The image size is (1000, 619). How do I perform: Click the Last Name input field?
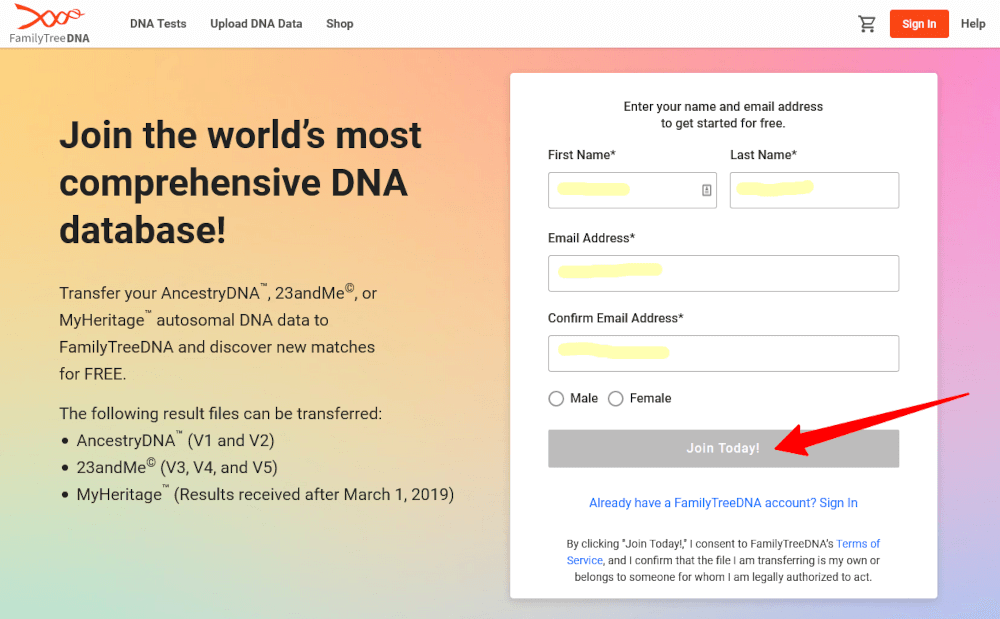813,190
